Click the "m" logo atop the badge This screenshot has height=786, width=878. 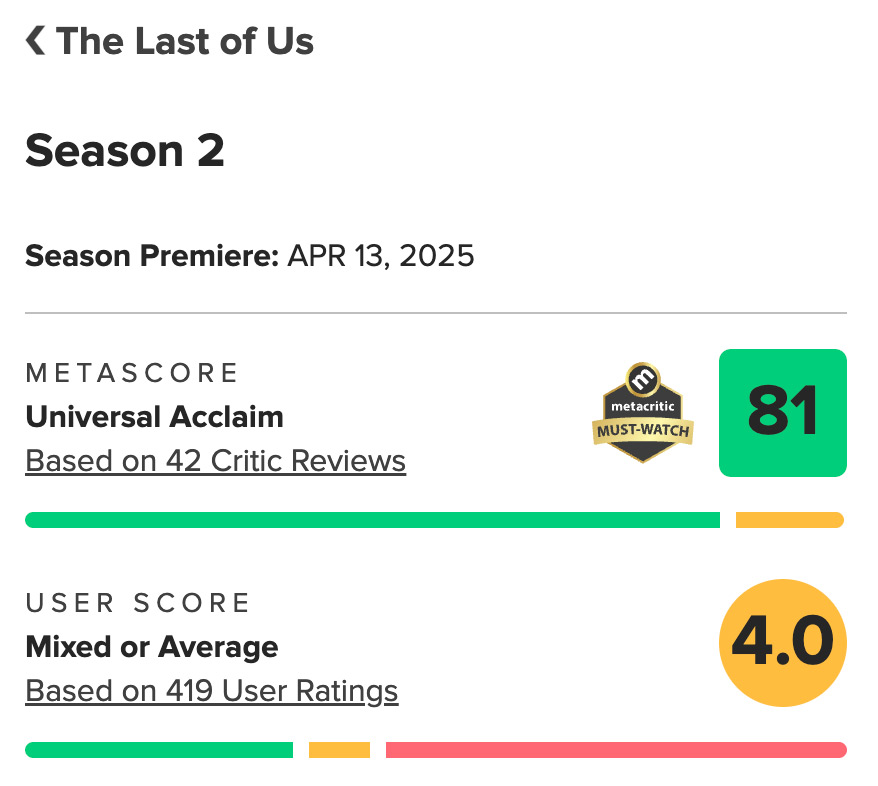point(643,380)
